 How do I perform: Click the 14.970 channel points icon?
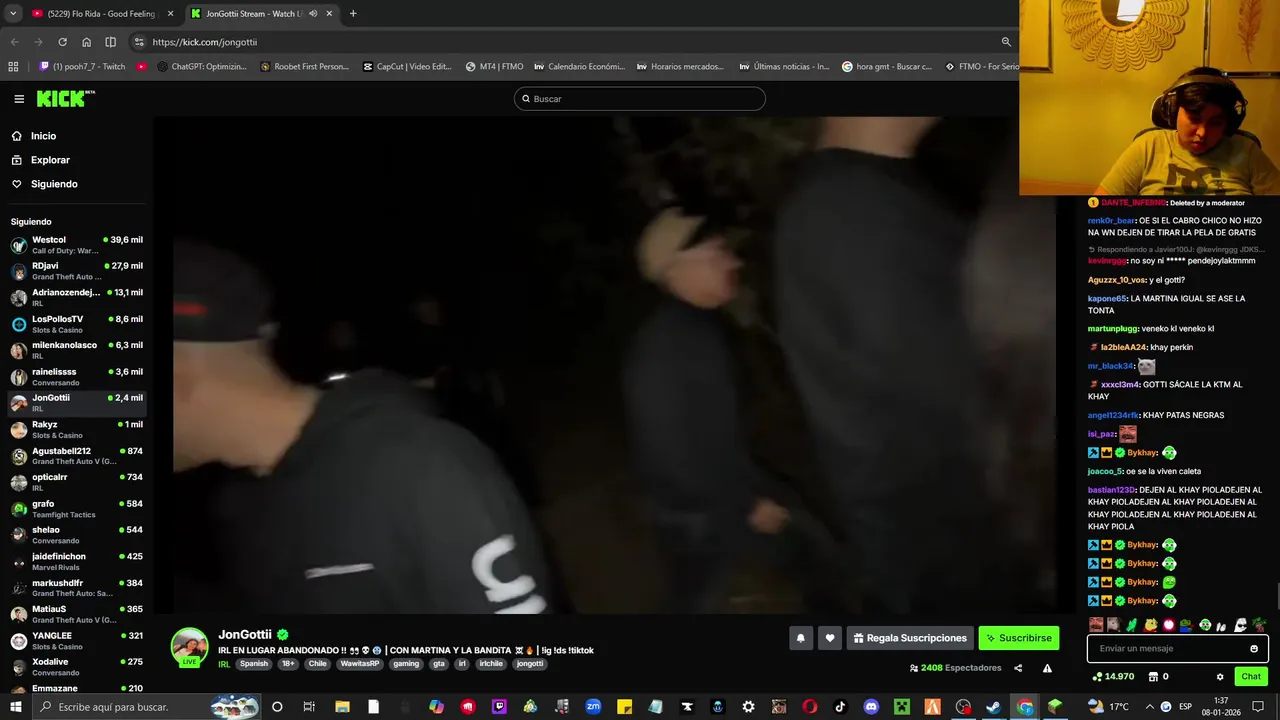click(x=1097, y=677)
